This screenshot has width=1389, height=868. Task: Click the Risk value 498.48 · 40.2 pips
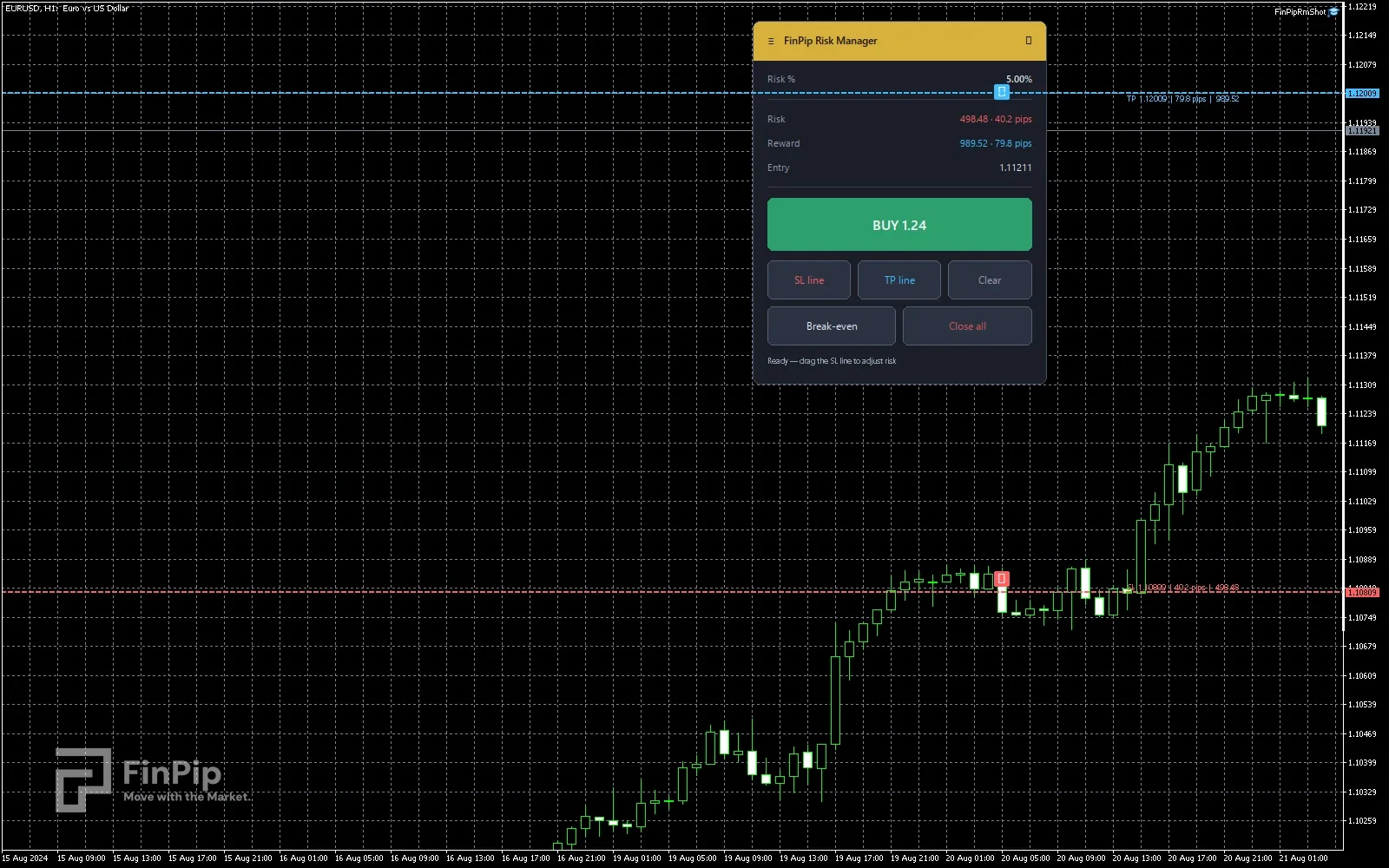(x=996, y=119)
